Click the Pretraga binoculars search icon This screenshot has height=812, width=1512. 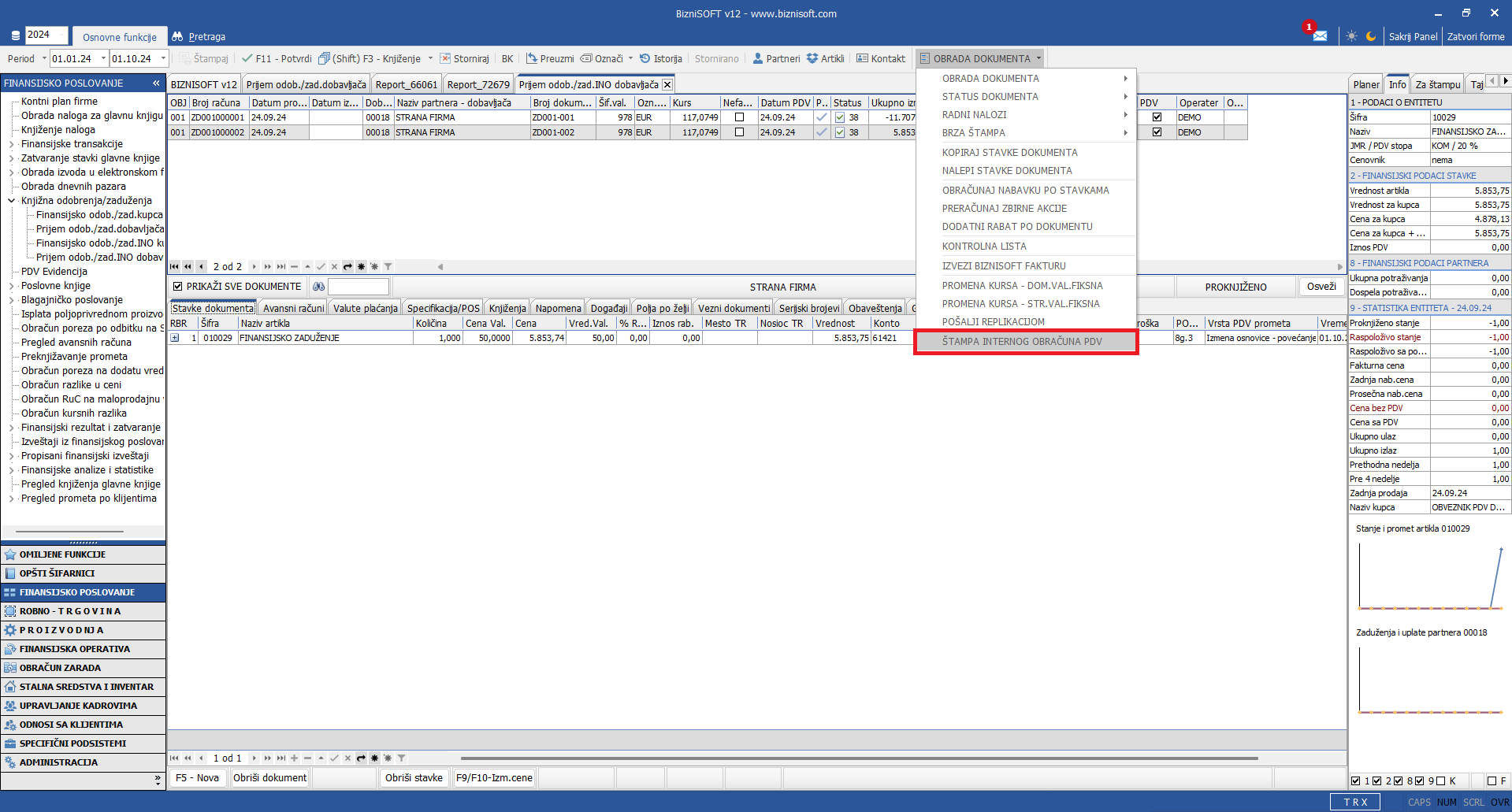pos(177,37)
